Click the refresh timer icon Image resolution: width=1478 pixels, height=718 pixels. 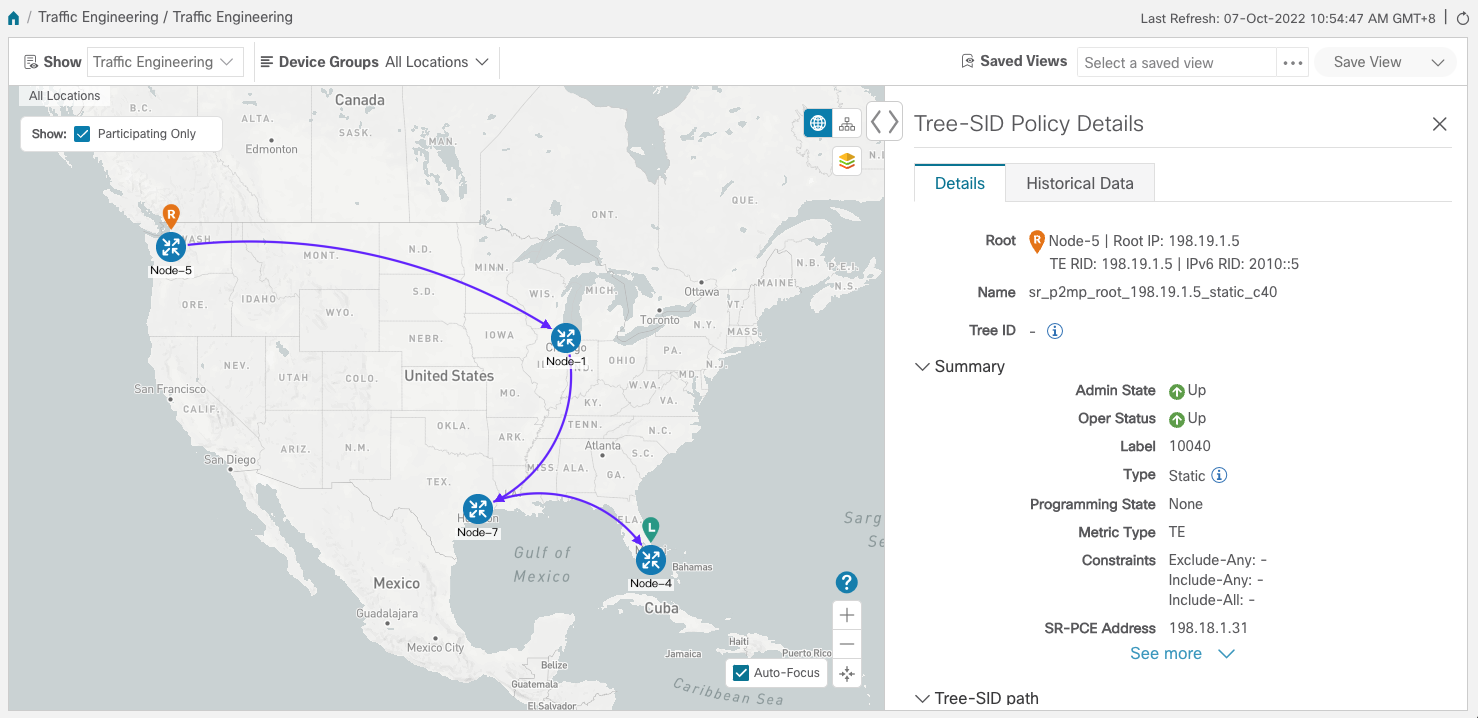coord(1463,18)
